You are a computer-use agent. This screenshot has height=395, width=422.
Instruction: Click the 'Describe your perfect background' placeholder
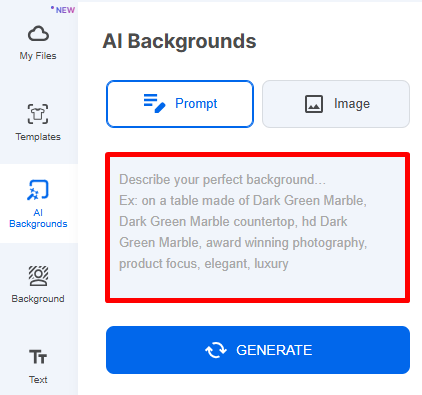point(222,180)
